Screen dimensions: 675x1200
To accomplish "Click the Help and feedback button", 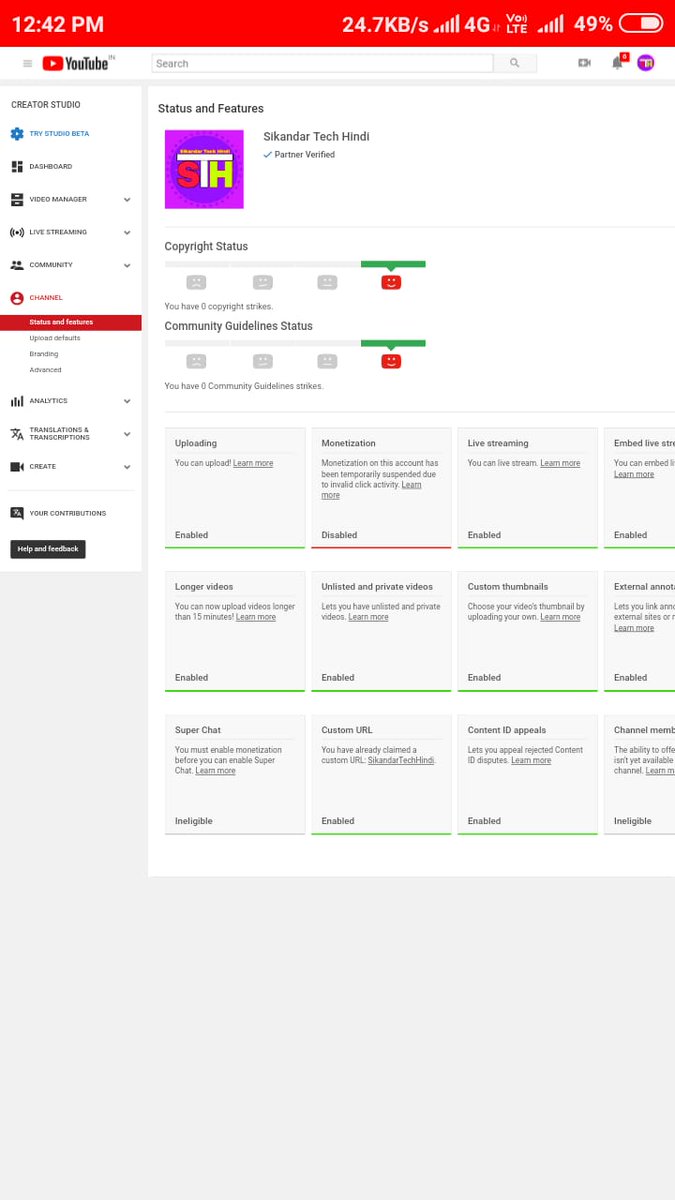I will click(48, 549).
